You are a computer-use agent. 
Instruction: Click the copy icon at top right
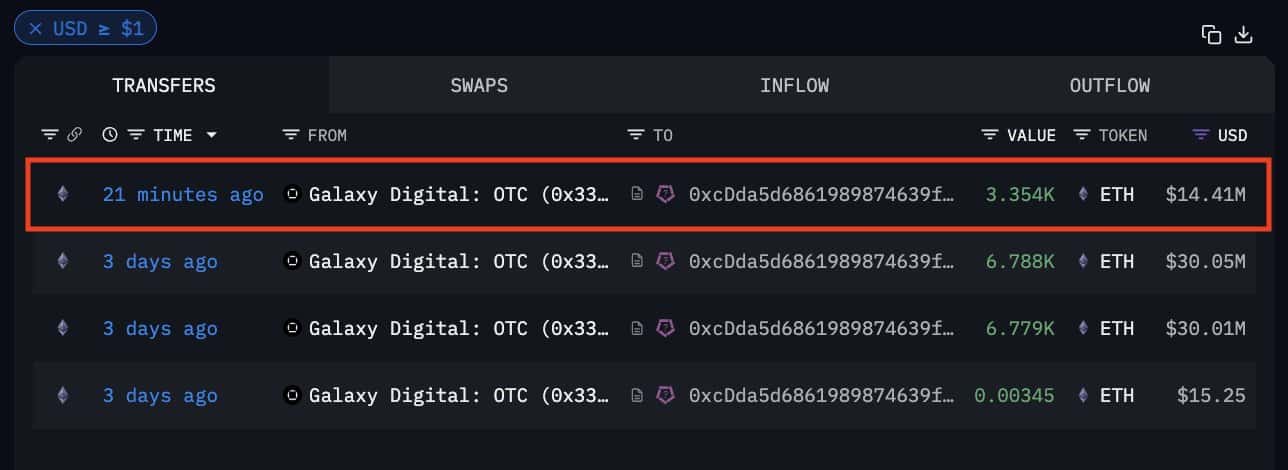[1211, 35]
